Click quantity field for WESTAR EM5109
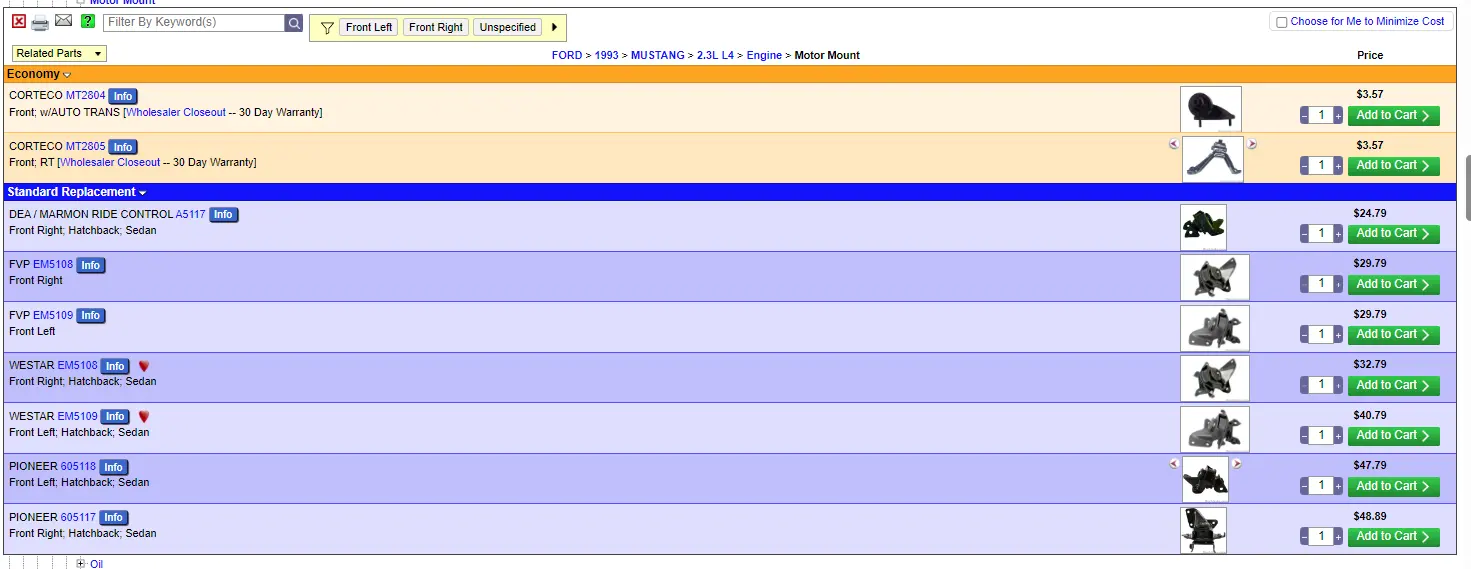 1321,435
